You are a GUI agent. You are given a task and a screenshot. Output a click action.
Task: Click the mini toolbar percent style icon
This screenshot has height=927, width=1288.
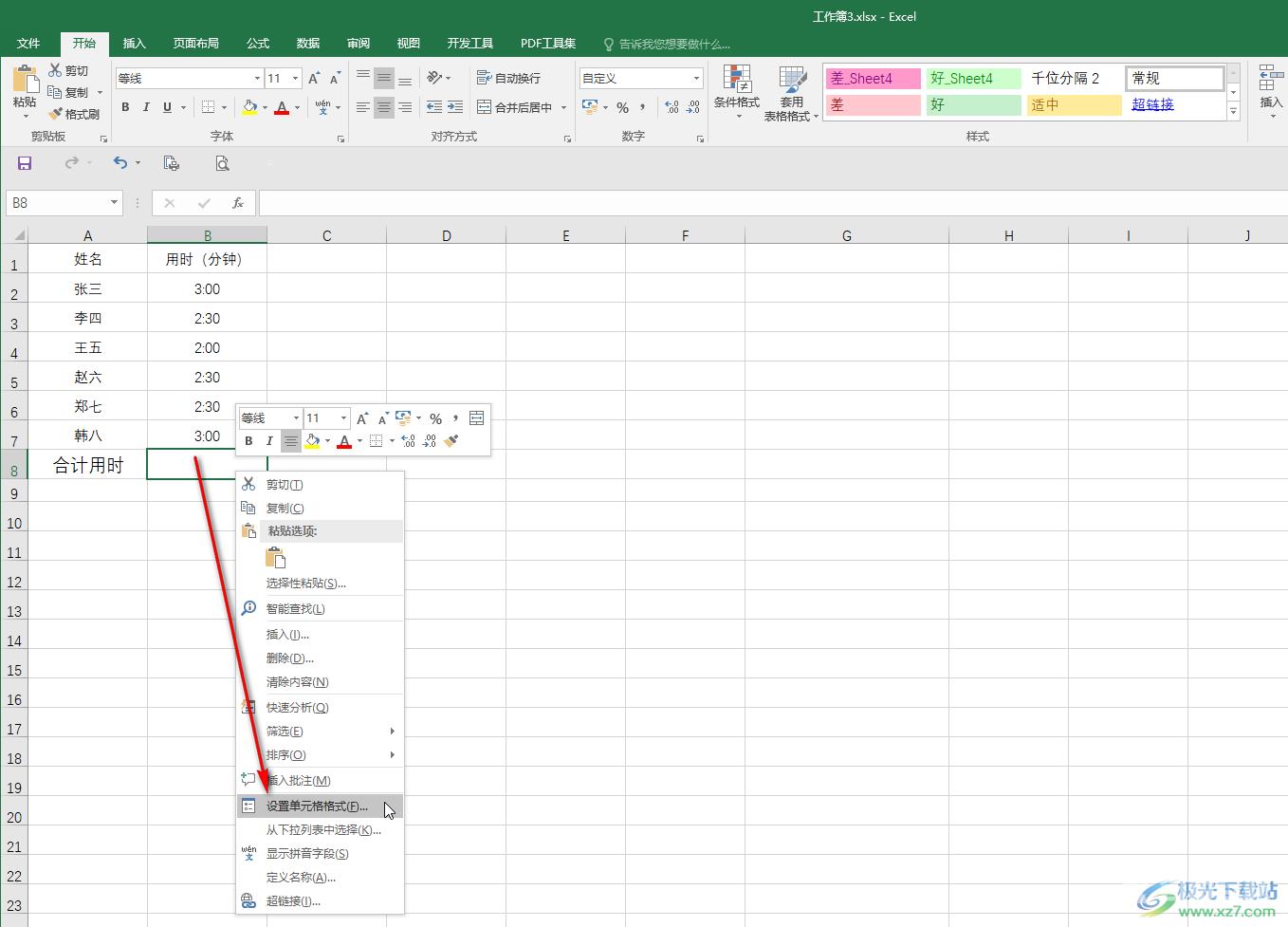pyautogui.click(x=435, y=418)
